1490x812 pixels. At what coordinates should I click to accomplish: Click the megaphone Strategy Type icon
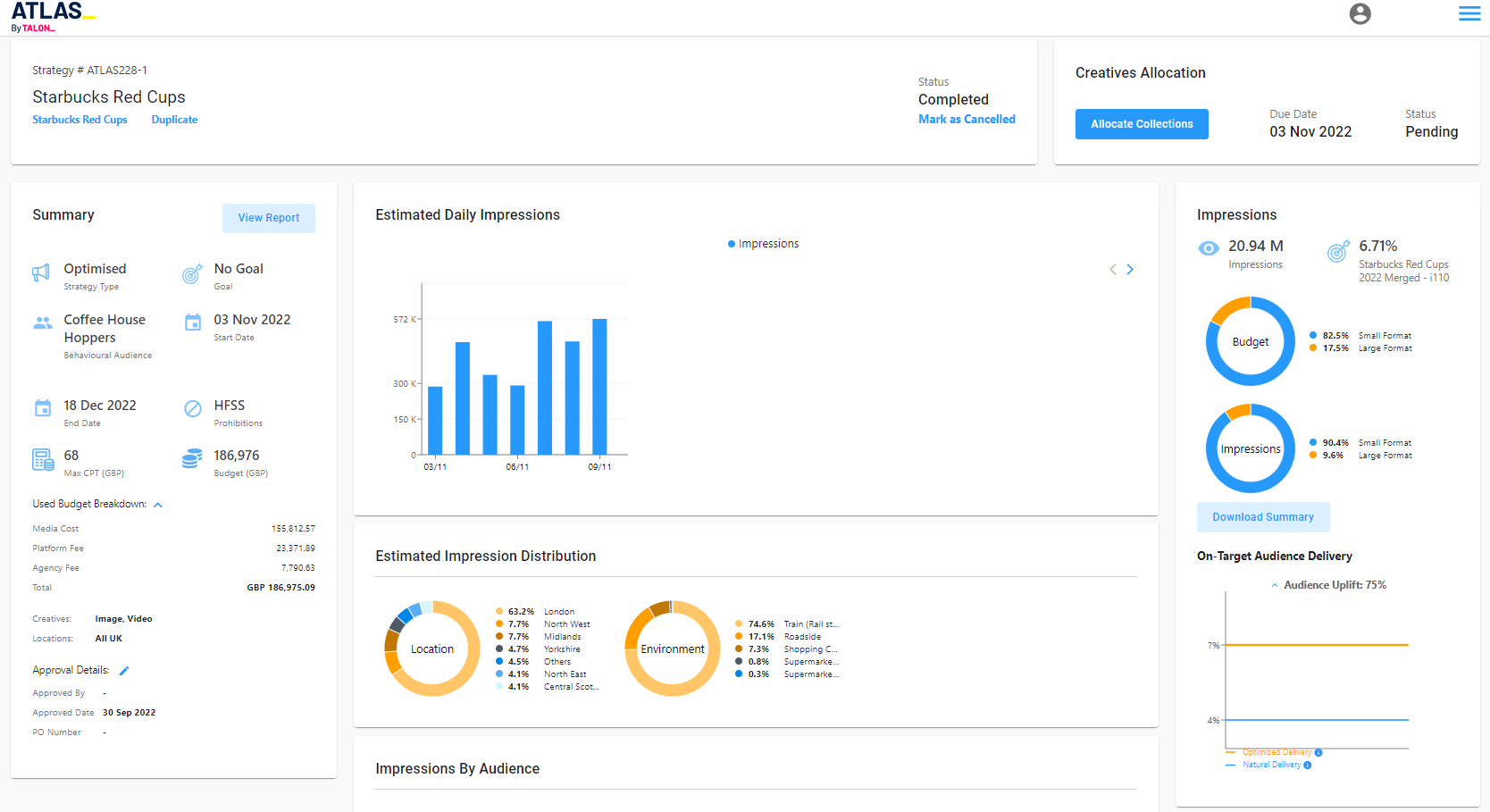pos(41,273)
